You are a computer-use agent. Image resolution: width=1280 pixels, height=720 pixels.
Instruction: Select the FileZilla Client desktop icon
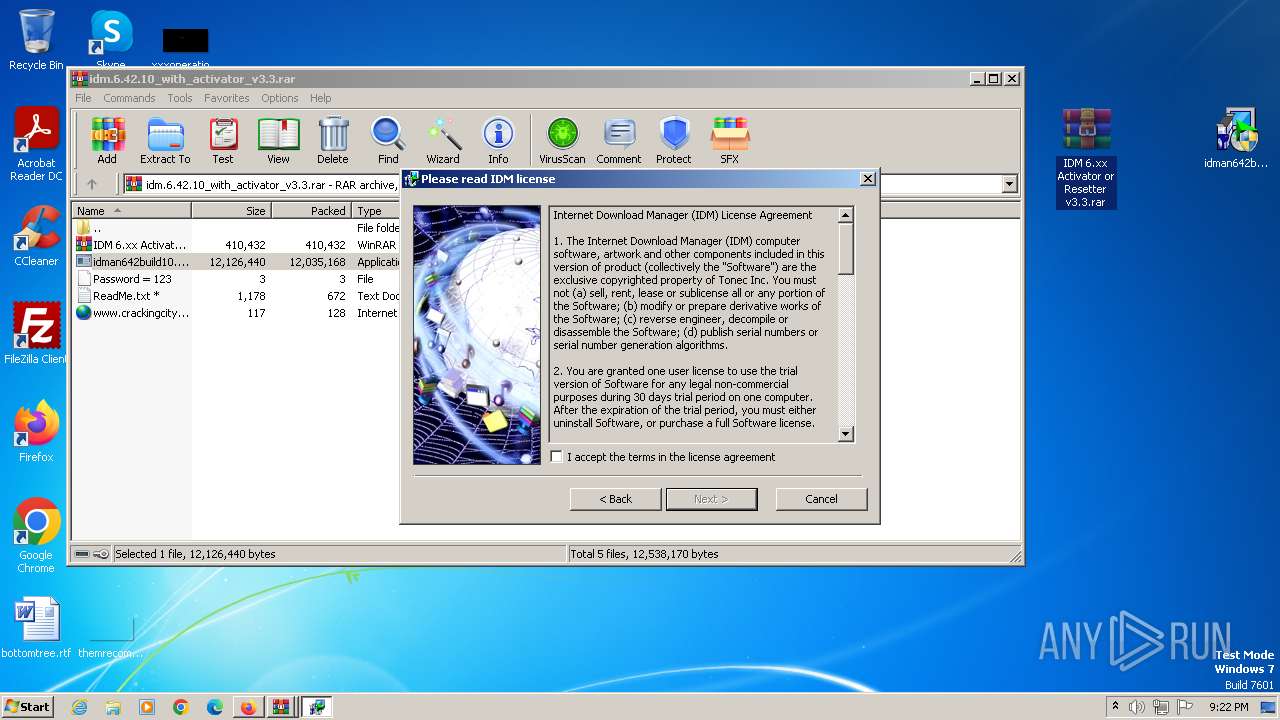coord(36,334)
